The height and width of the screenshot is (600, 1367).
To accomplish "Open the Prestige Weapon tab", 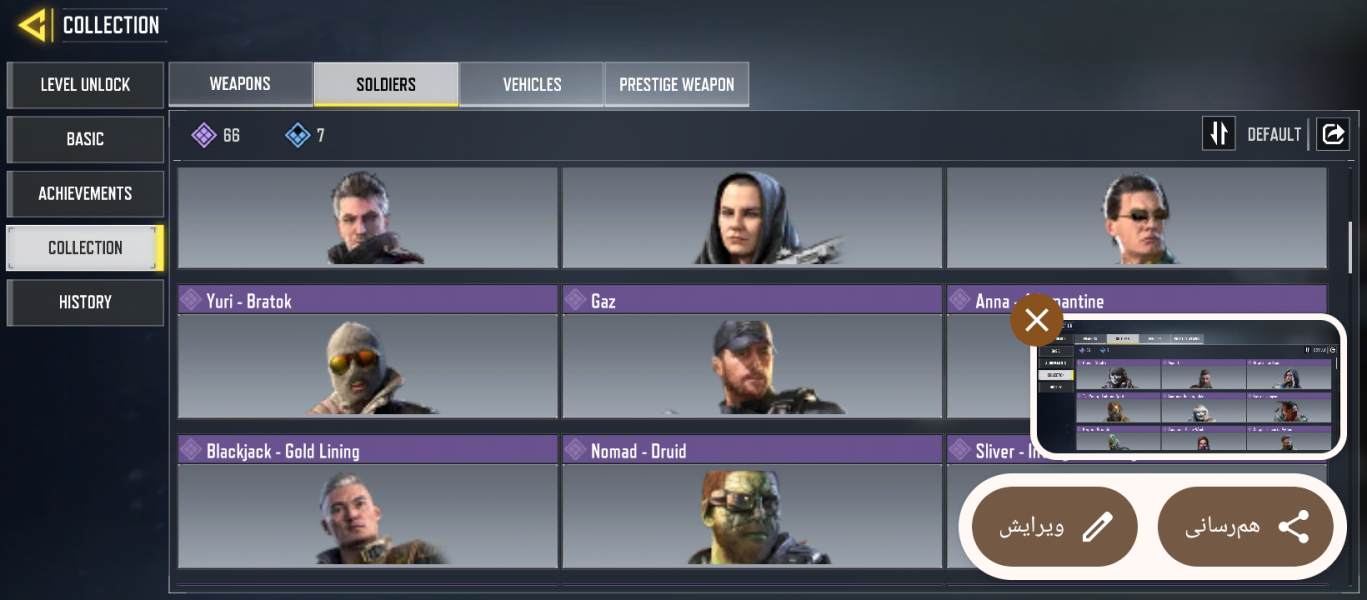I will (x=677, y=84).
